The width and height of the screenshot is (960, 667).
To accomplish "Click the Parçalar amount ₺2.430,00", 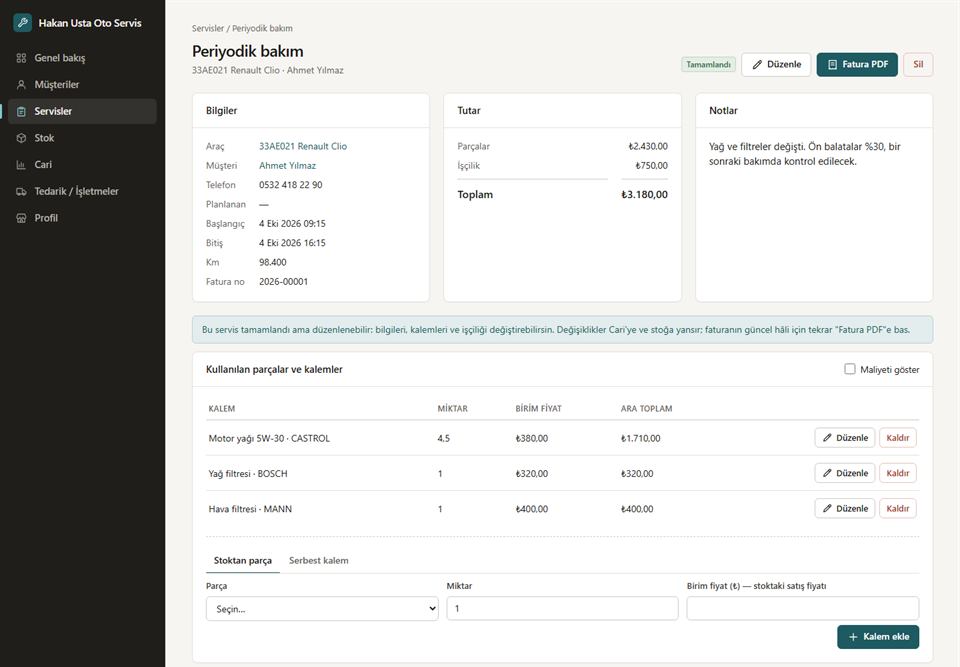I will coord(648,146).
